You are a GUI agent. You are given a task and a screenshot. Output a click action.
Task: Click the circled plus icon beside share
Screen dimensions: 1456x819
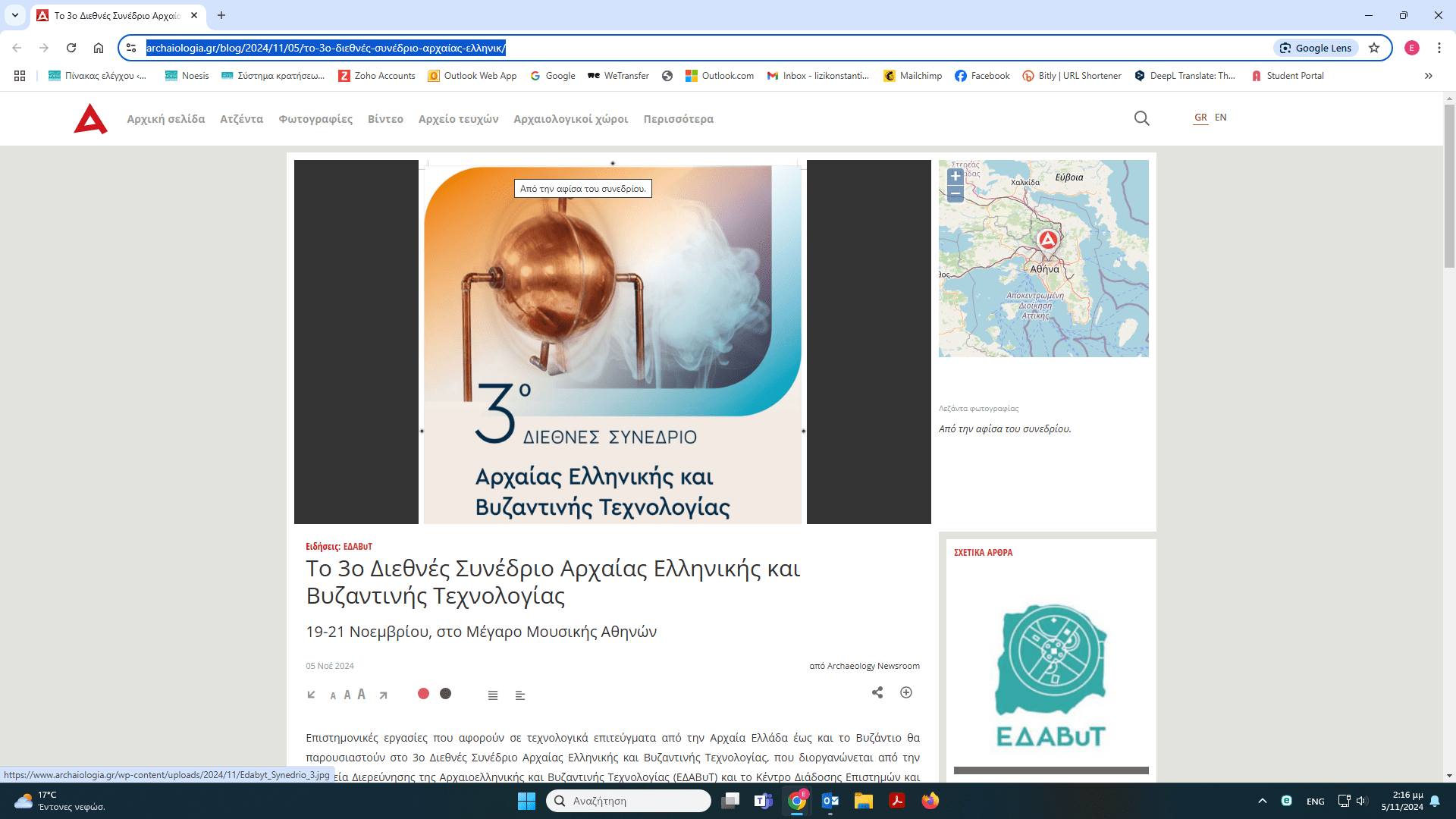906,692
